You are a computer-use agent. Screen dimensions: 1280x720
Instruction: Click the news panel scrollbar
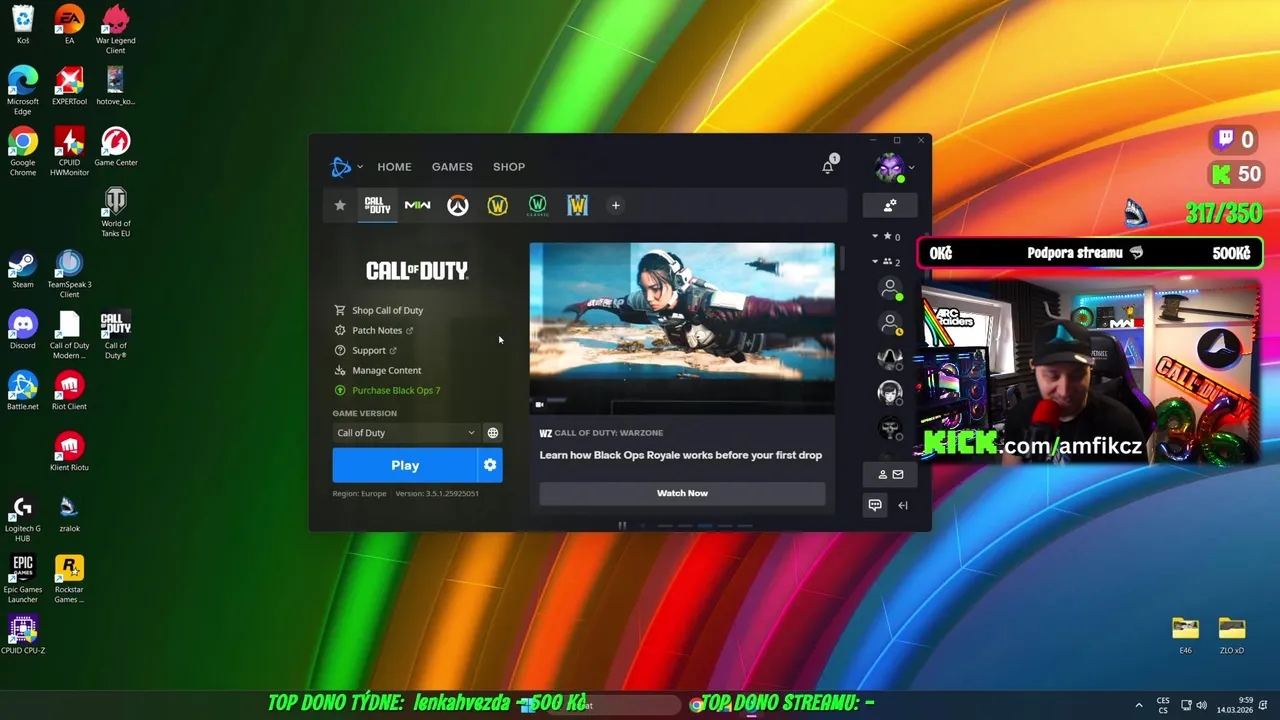[842, 258]
